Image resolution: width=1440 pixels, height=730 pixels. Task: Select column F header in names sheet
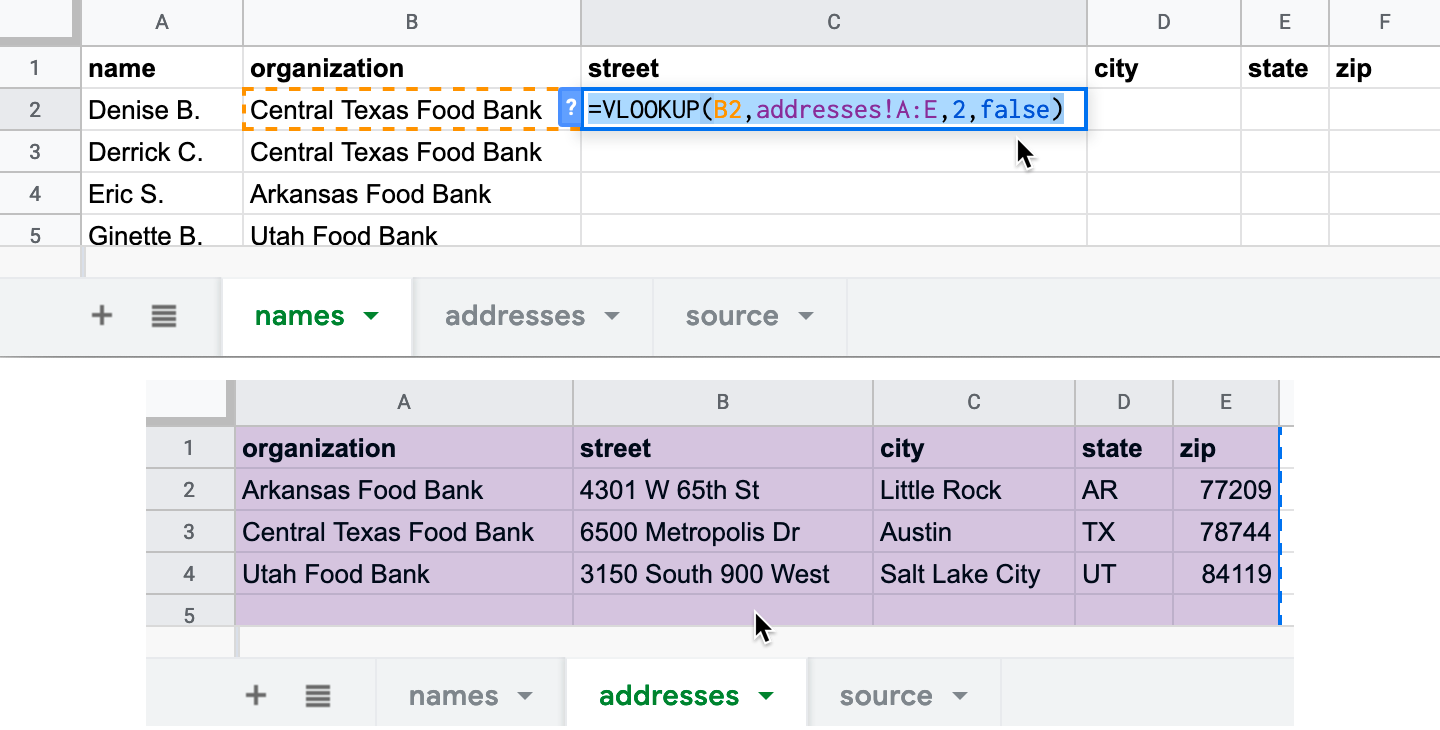coord(1385,22)
